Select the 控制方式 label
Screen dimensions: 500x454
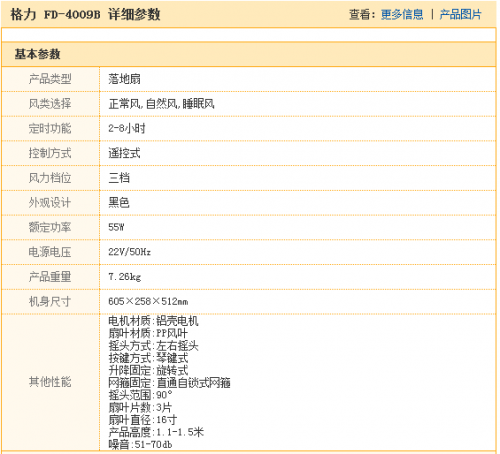click(50, 153)
